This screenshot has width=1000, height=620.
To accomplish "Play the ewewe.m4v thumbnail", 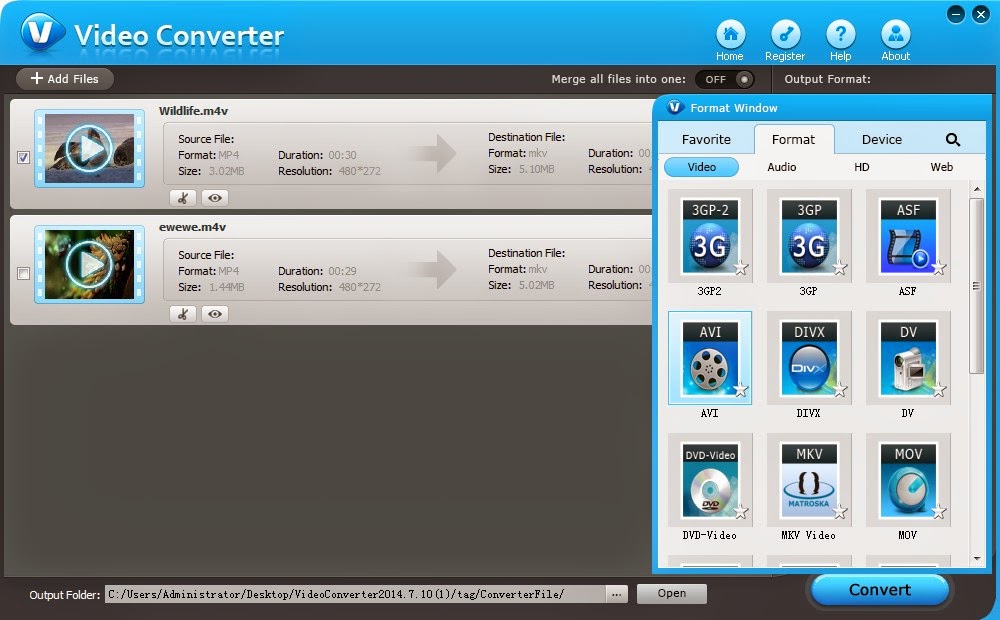I will point(89,265).
